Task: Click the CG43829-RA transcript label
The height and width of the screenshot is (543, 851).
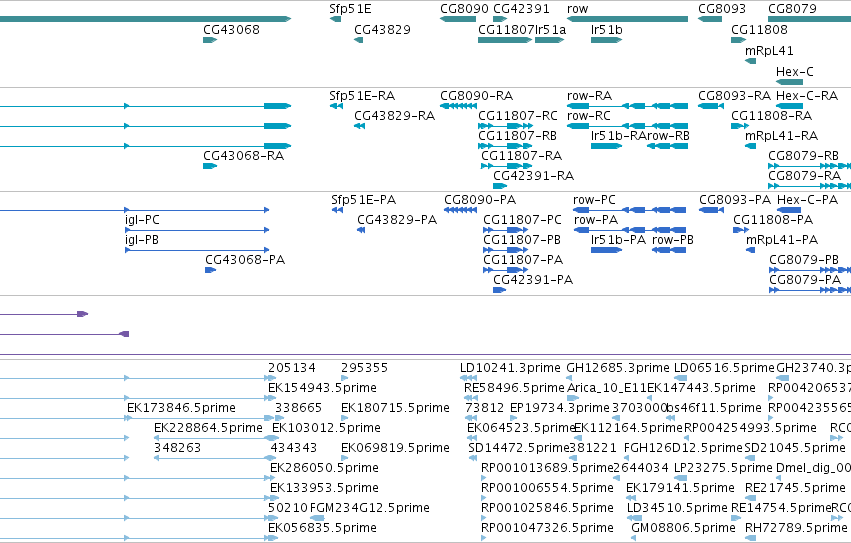Action: click(395, 116)
